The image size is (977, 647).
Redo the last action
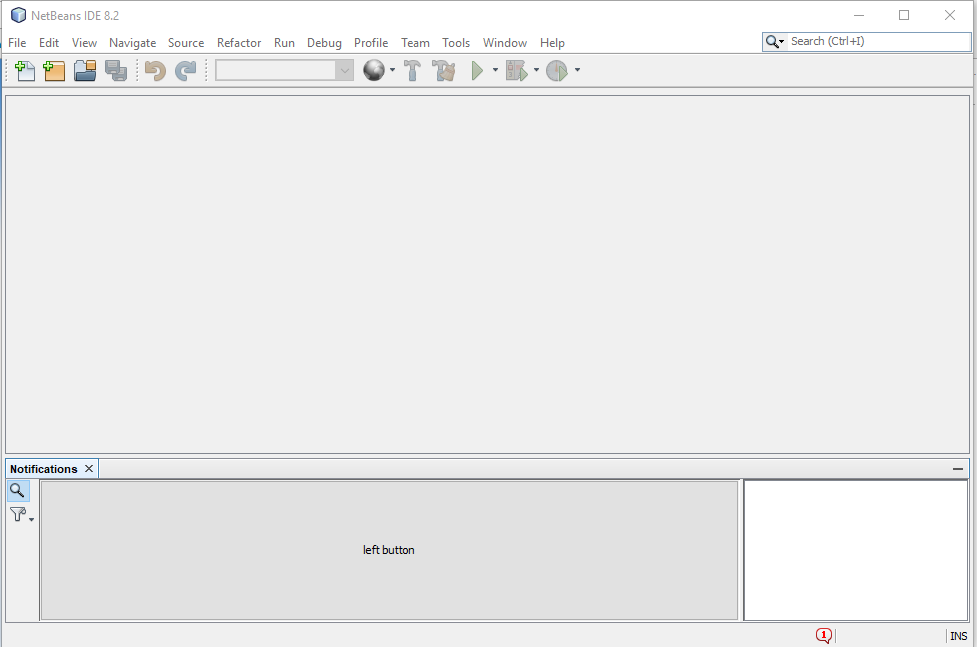185,70
